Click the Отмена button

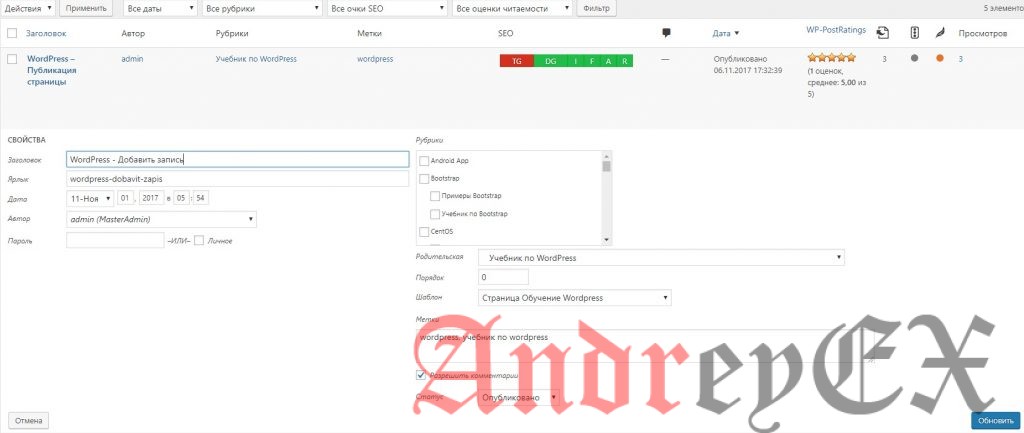[28, 421]
